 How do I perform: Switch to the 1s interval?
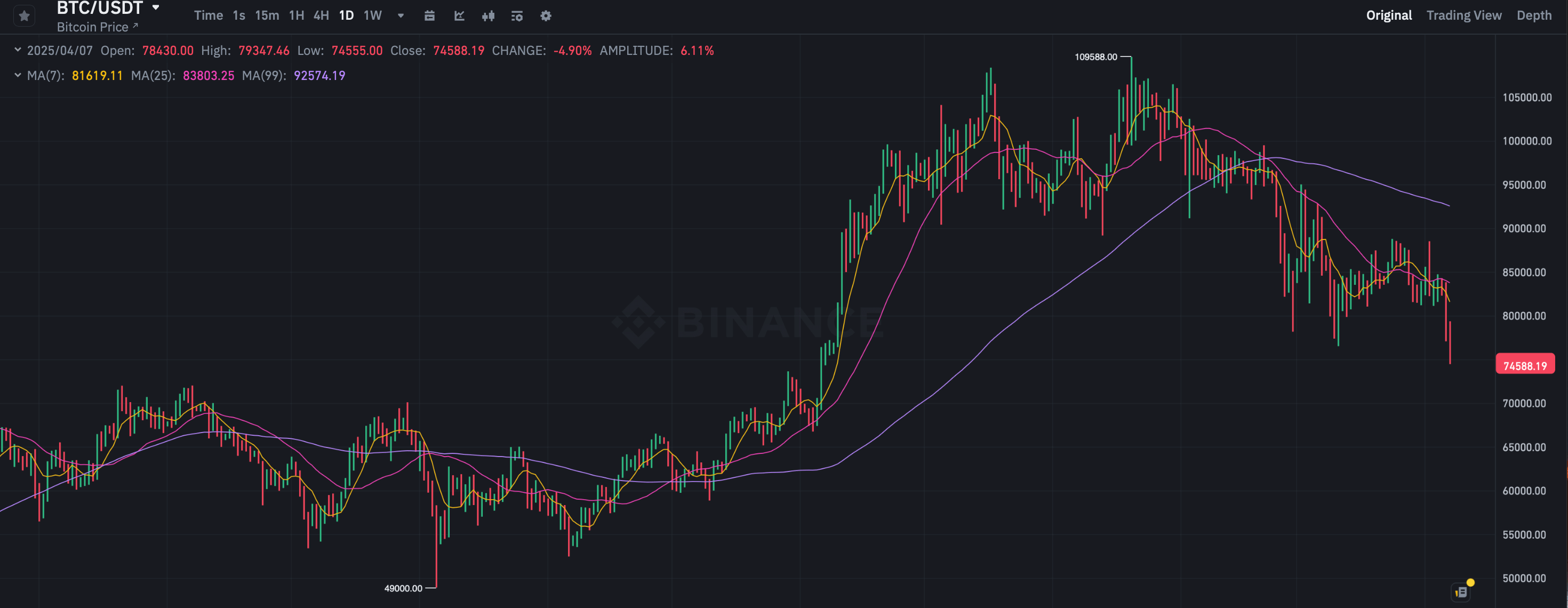[x=238, y=16]
